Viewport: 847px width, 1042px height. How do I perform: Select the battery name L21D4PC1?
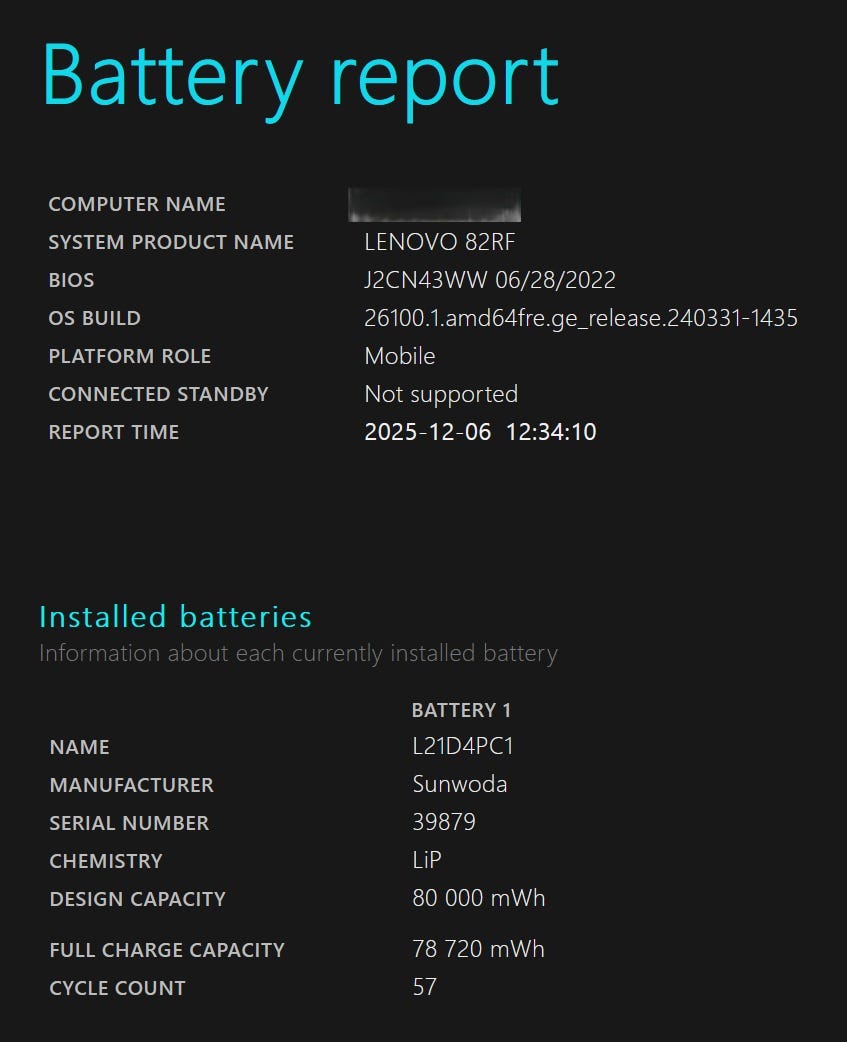463,747
